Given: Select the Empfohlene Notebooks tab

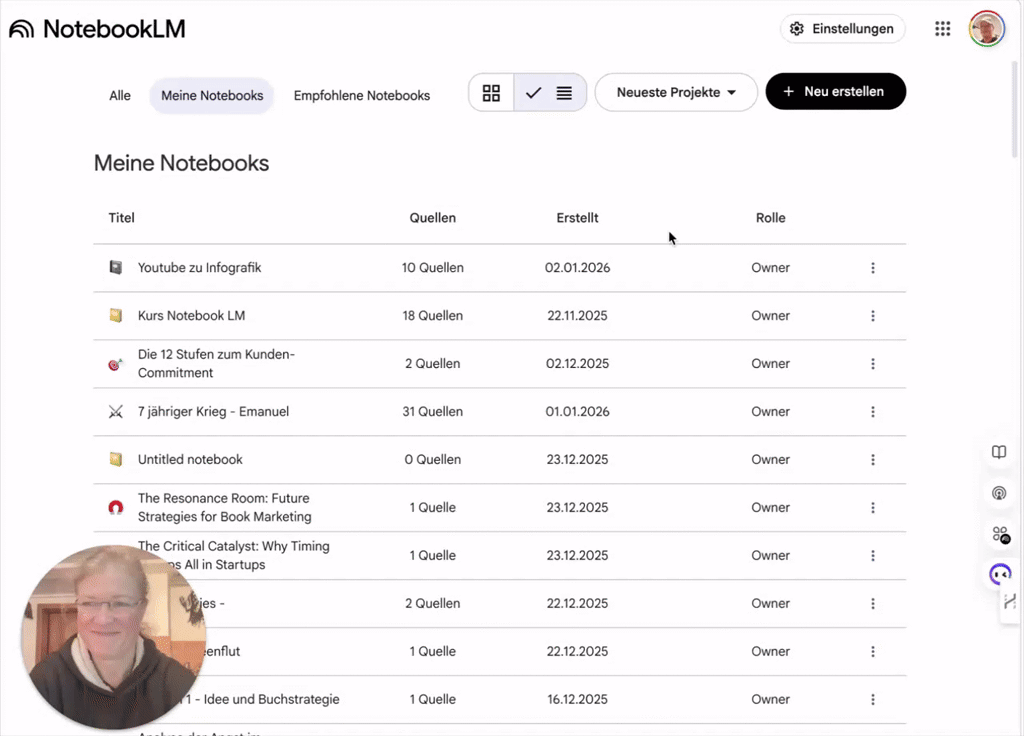Looking at the screenshot, I should [362, 95].
